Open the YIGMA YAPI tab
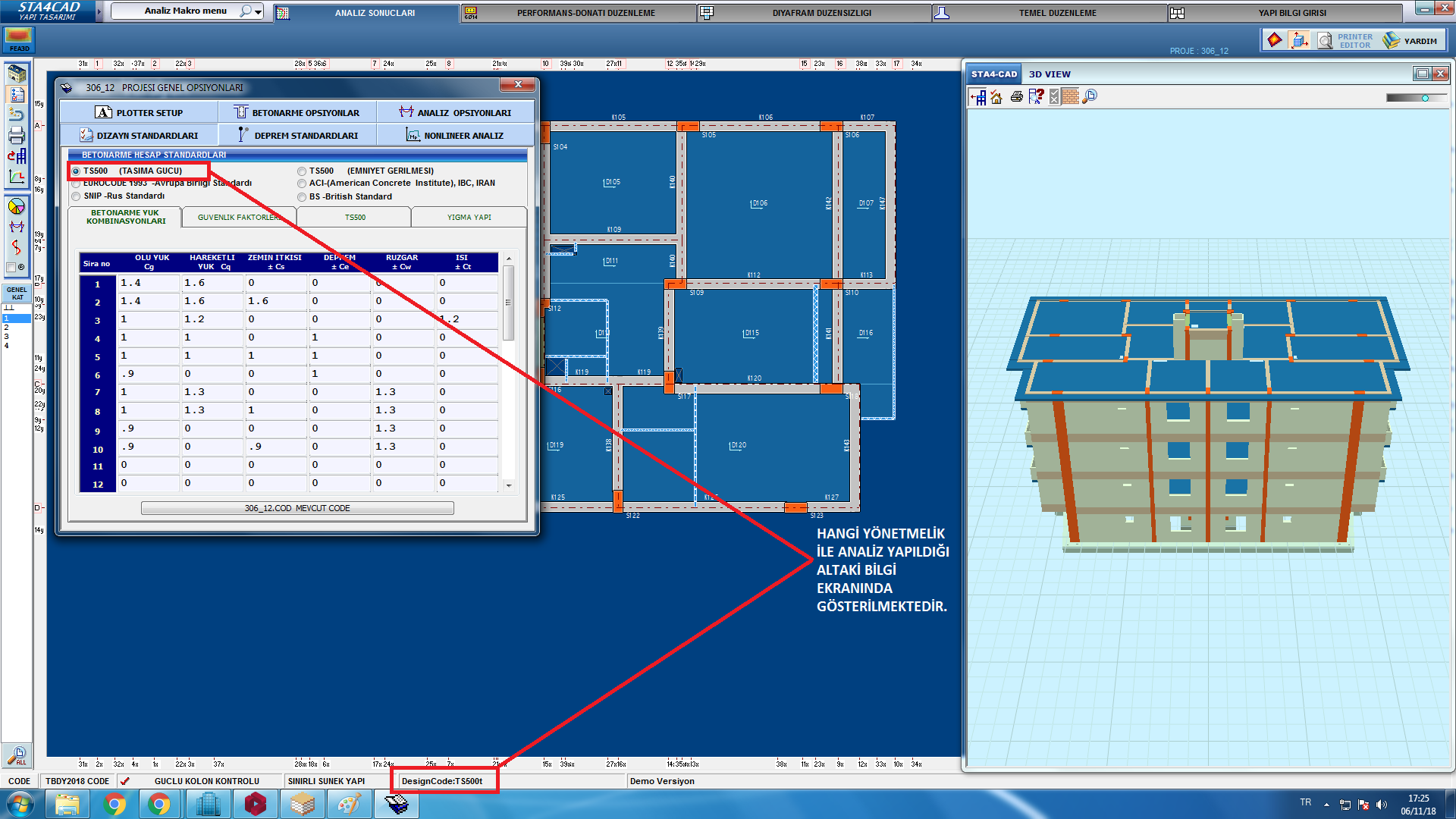This screenshot has height=819, width=1456. (469, 218)
